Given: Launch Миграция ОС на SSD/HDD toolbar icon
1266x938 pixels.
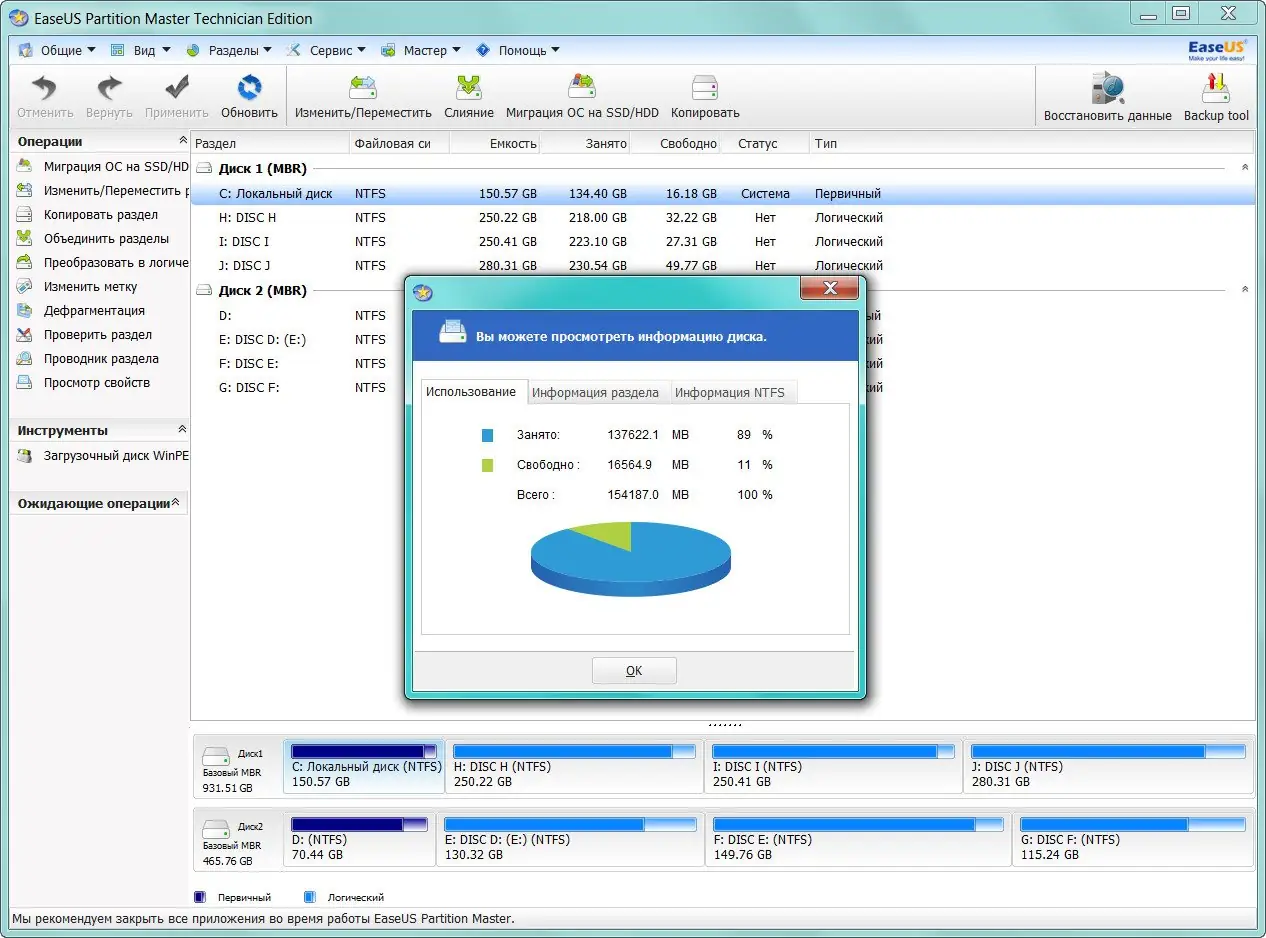Looking at the screenshot, I should pyautogui.click(x=582, y=89).
